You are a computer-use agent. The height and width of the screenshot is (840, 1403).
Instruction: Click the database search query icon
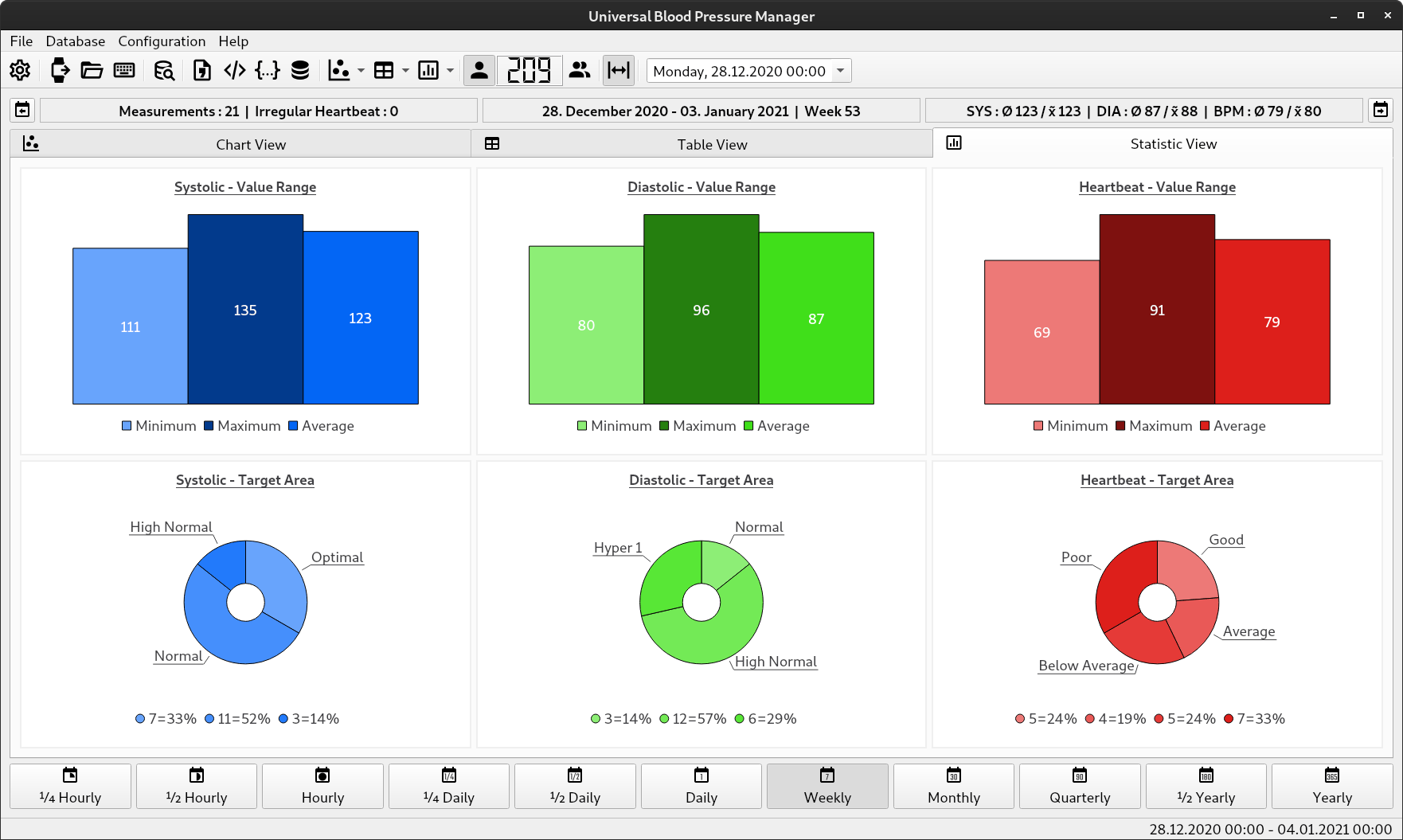[x=164, y=71]
